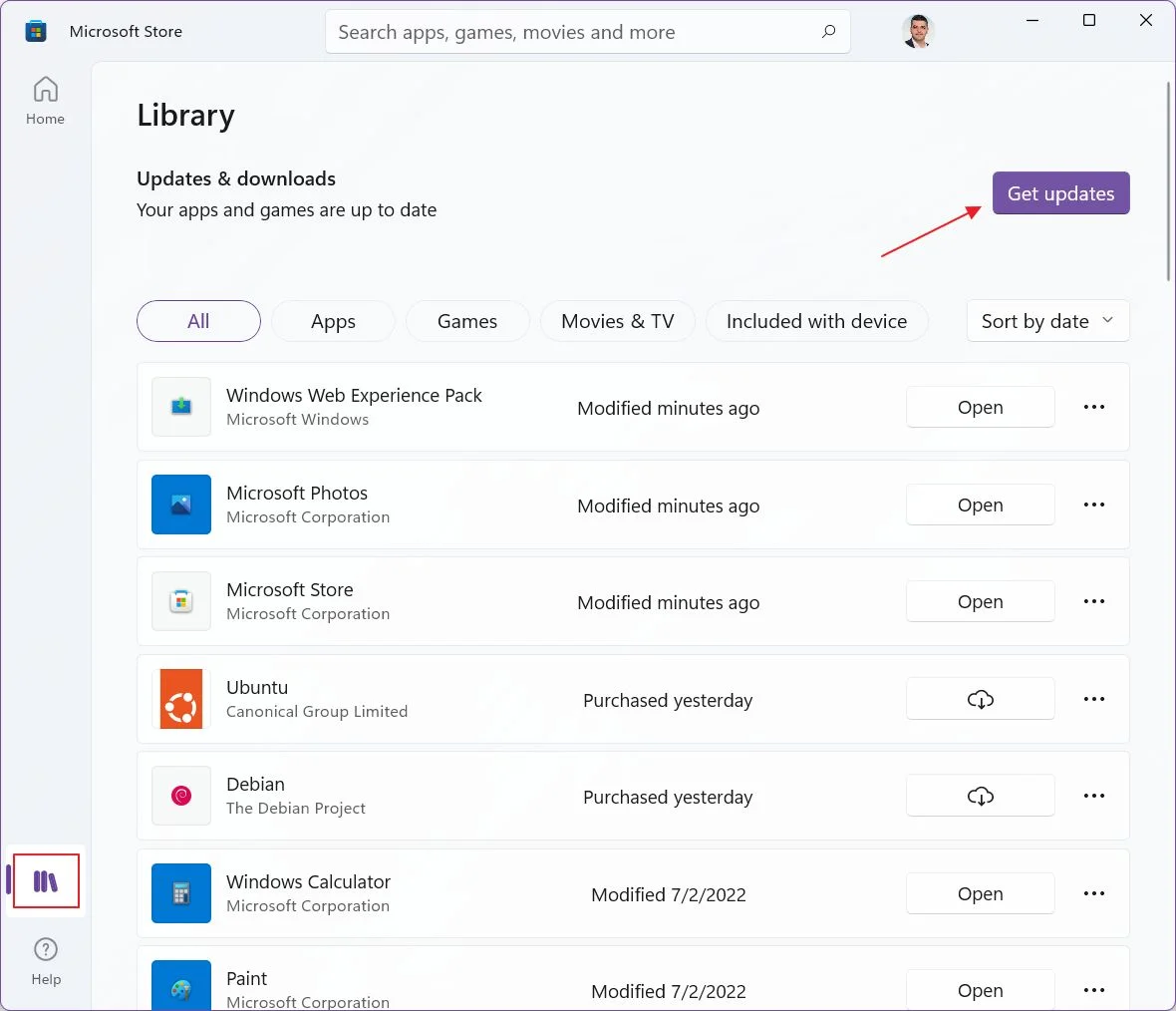1176x1011 pixels.
Task: Select the Movies & TV filter tab
Action: 618,321
